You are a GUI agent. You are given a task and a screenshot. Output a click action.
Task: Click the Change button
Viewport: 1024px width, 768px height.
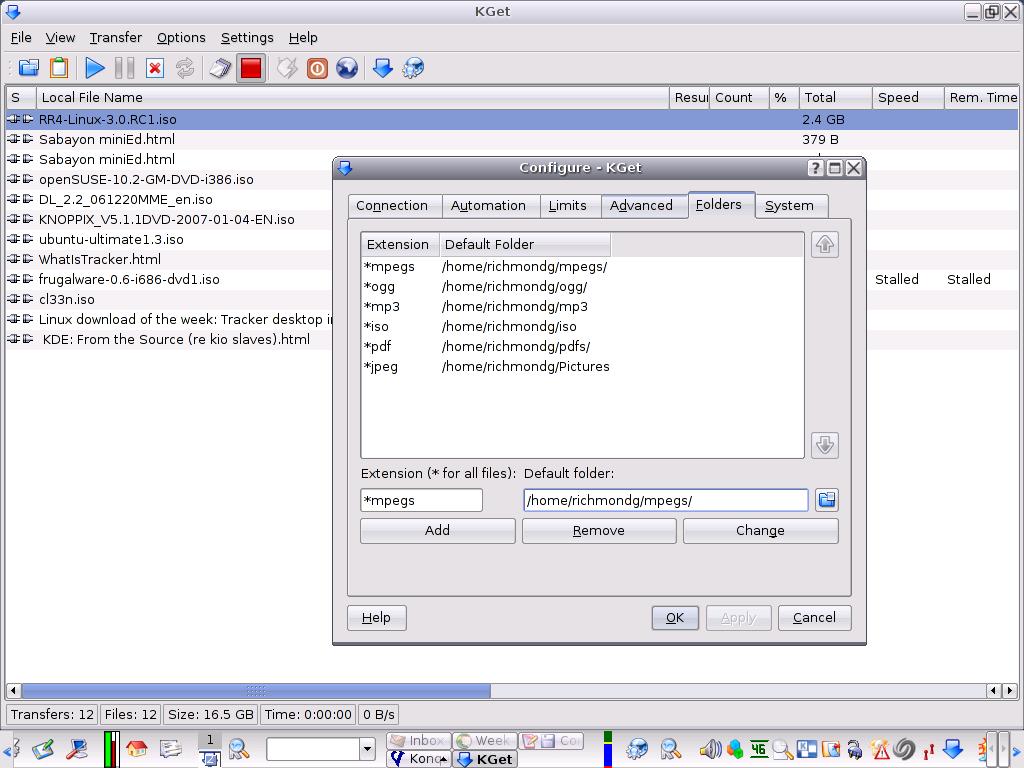coord(761,531)
